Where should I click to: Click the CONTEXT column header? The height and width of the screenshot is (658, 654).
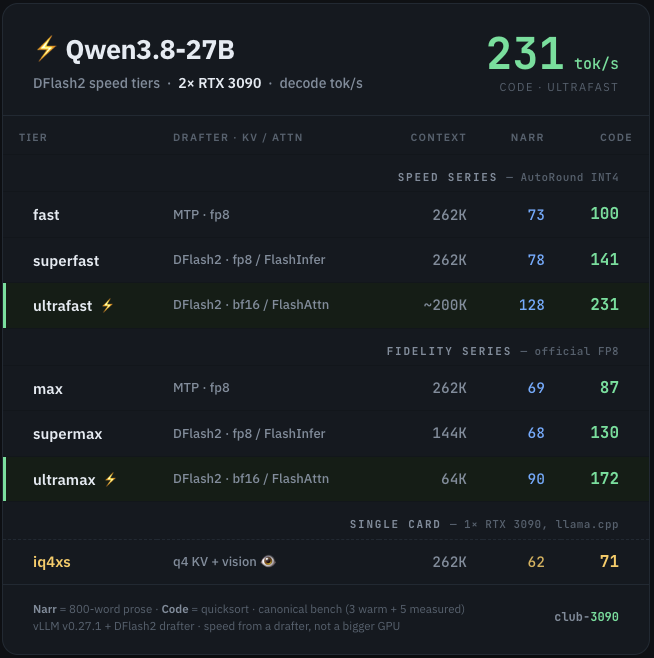438,137
